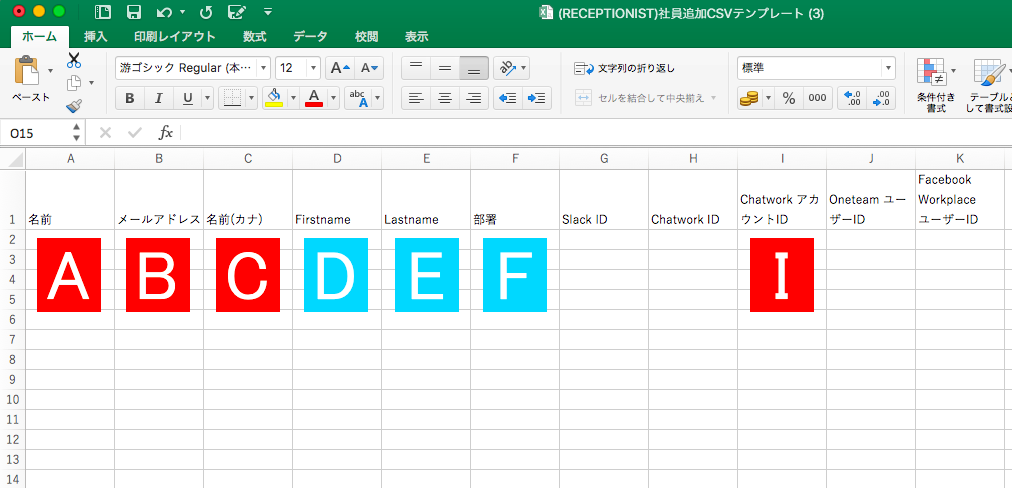Toggle bottom vertical alignment
This screenshot has width=1012, height=488.
[474, 68]
